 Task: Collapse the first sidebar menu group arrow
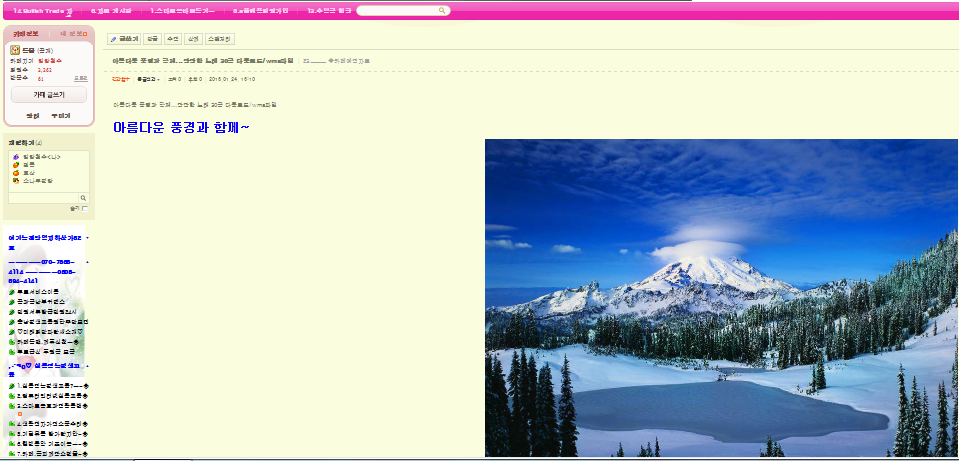87,237
